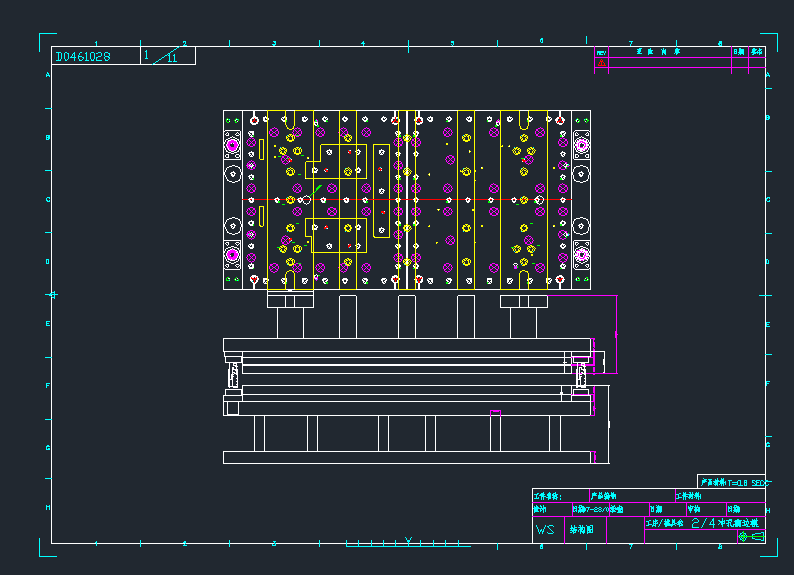This screenshot has width=794, height=575.
Task: Select the magenta vertical dimension line at right
Action: [616, 334]
